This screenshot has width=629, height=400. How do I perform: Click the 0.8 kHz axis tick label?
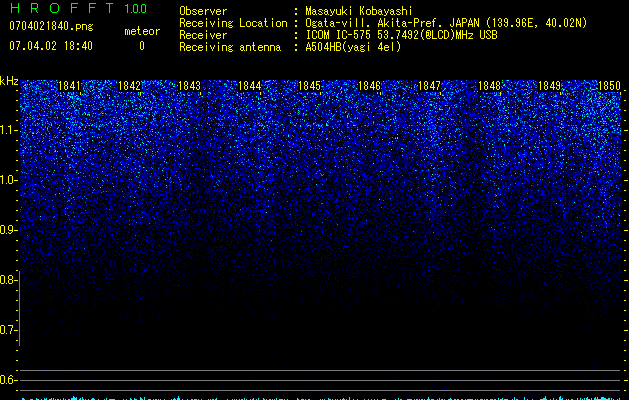8,280
